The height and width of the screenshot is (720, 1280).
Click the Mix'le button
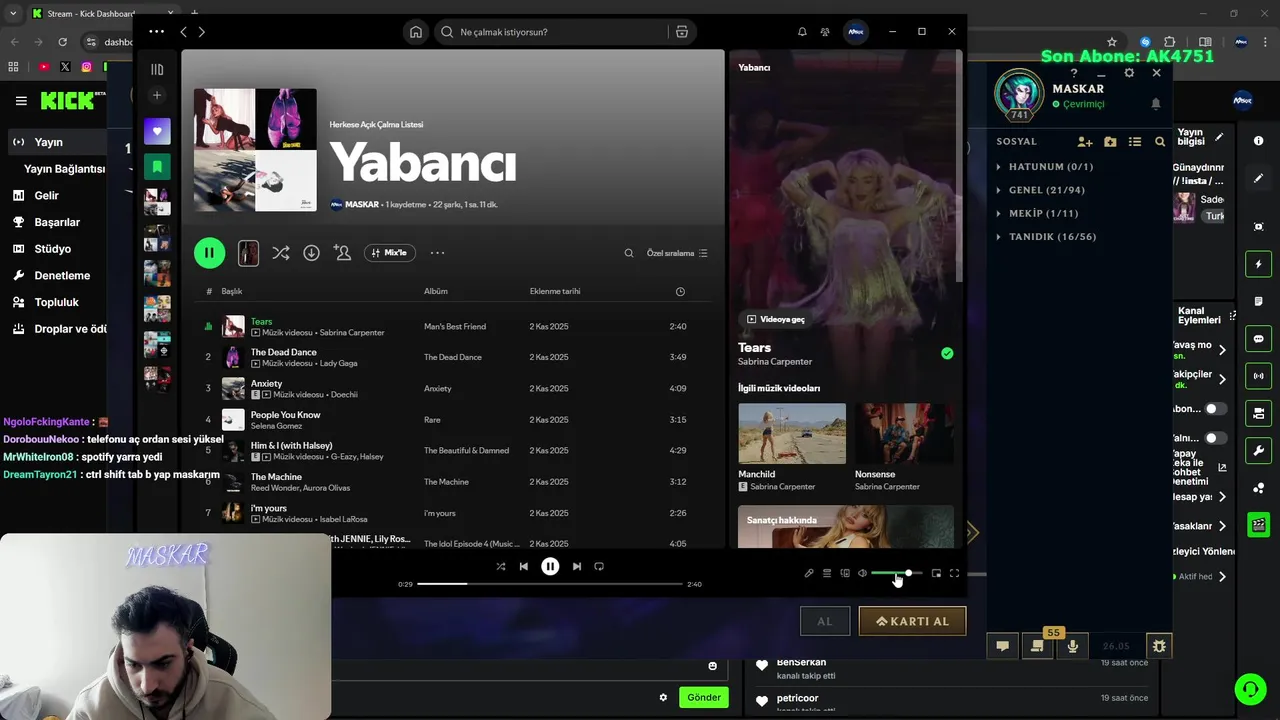(x=390, y=253)
